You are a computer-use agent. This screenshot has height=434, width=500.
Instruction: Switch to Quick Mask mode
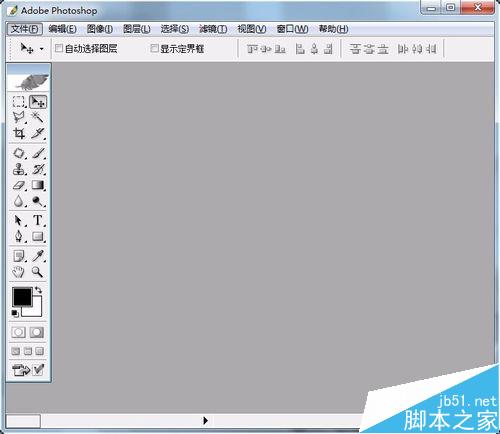click(37, 332)
